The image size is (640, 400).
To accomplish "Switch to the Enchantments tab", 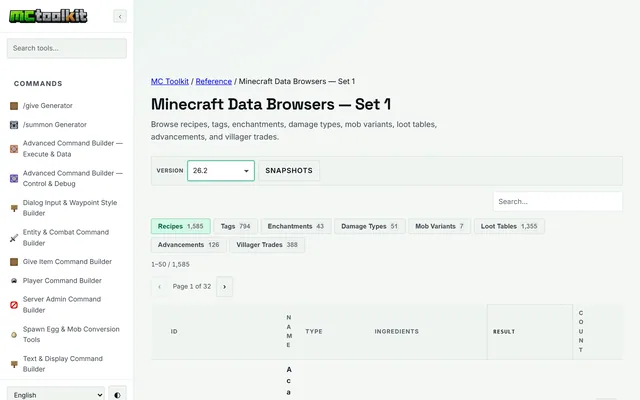I will (x=296, y=226).
